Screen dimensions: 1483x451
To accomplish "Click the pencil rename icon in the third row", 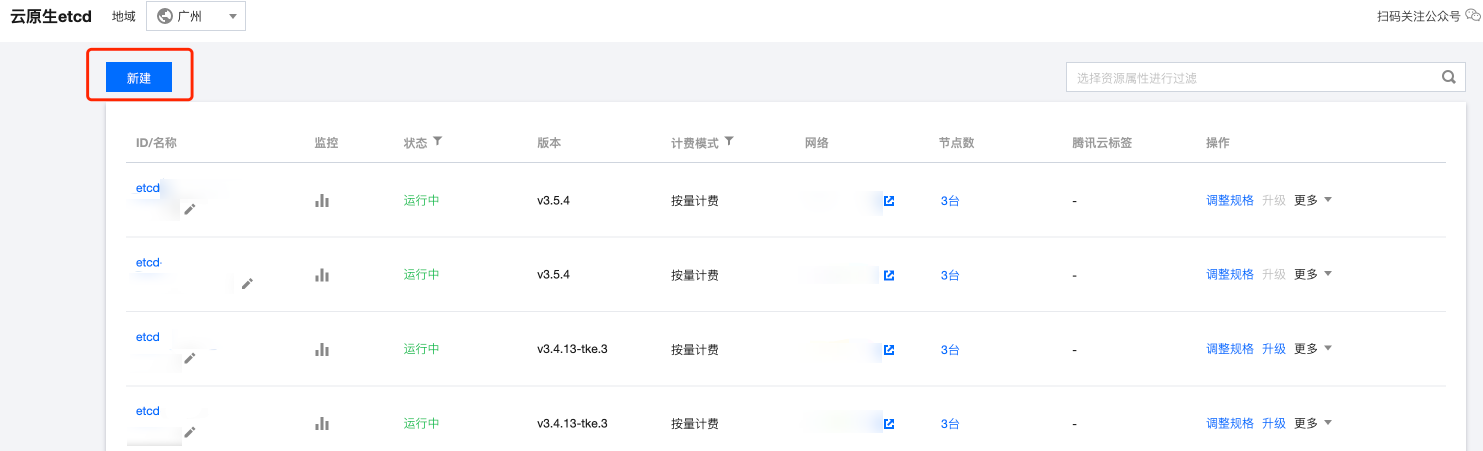I will pyautogui.click(x=189, y=357).
